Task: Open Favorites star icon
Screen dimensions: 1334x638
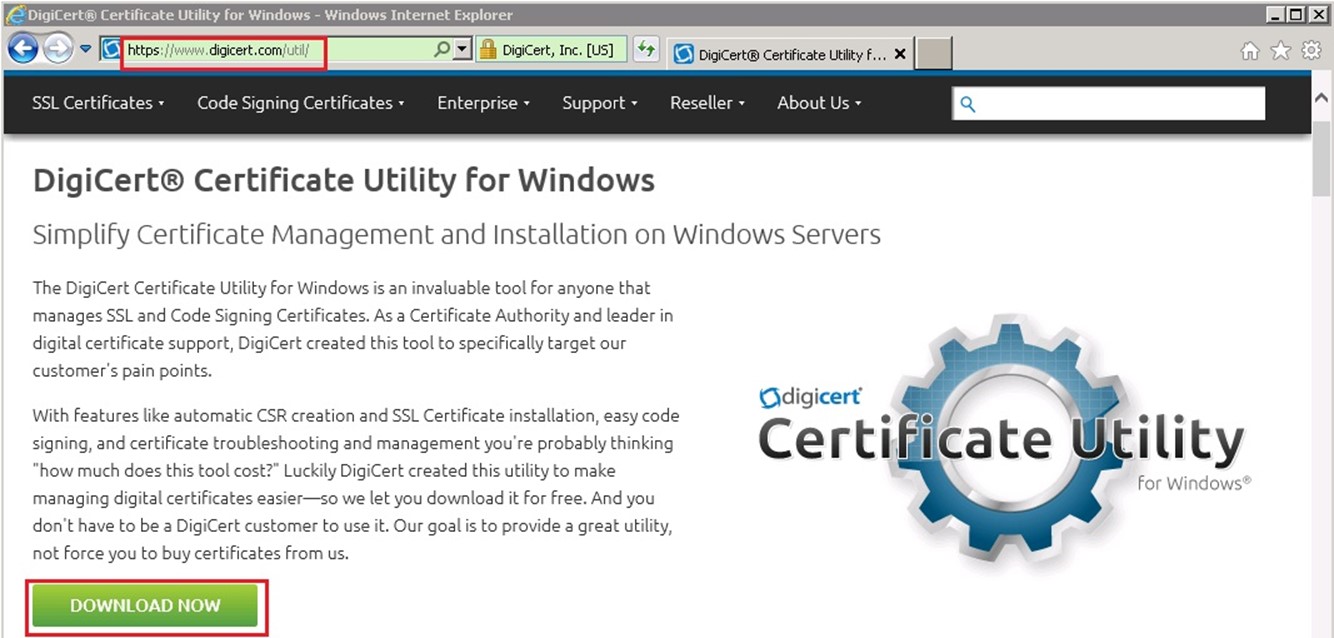Action: click(x=1281, y=51)
